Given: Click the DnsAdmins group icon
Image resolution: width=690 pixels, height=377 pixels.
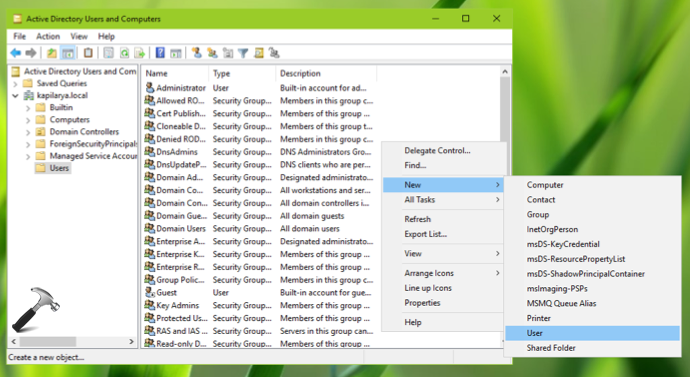Looking at the screenshot, I should (150, 152).
